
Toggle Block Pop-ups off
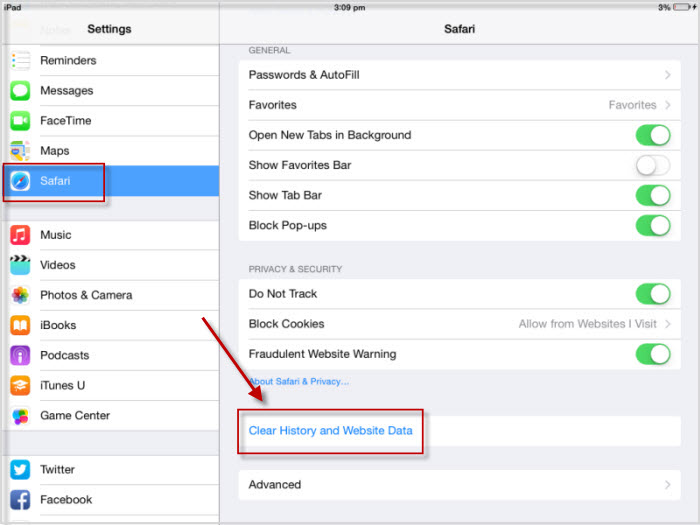653,225
